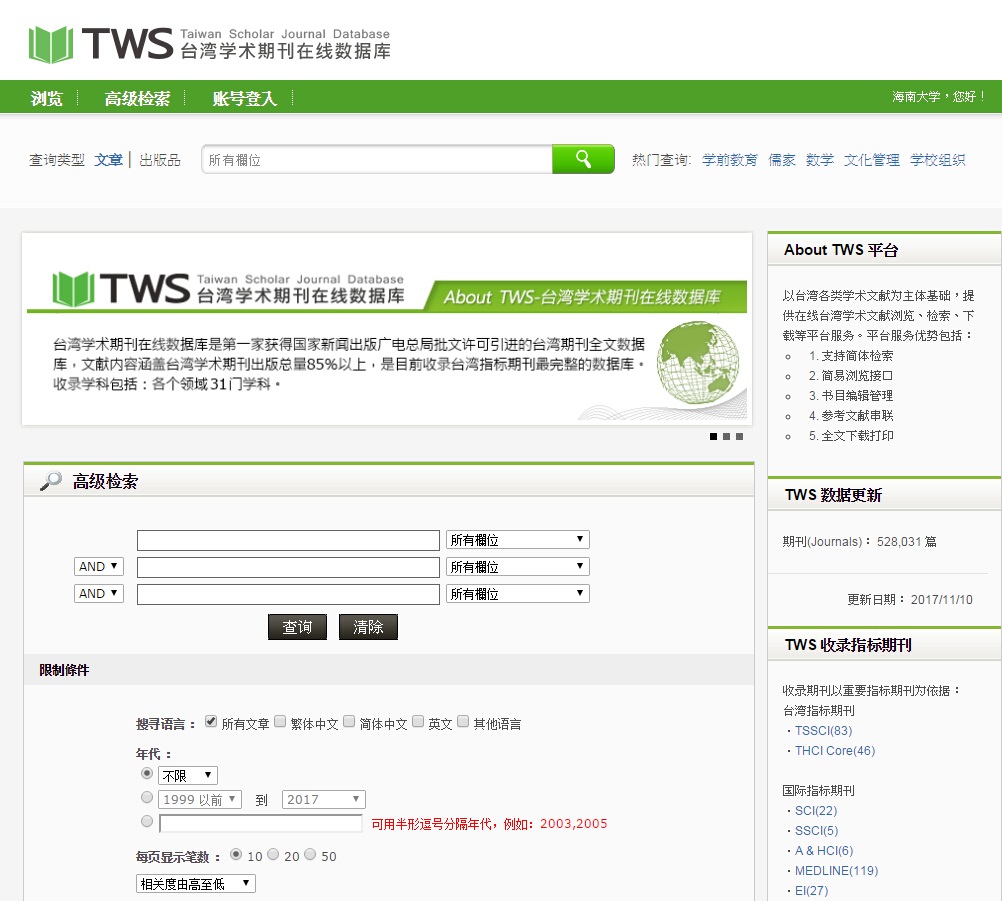Click the 高级检索 magnifier icon
This screenshot has width=1002, height=901.
[x=50, y=482]
